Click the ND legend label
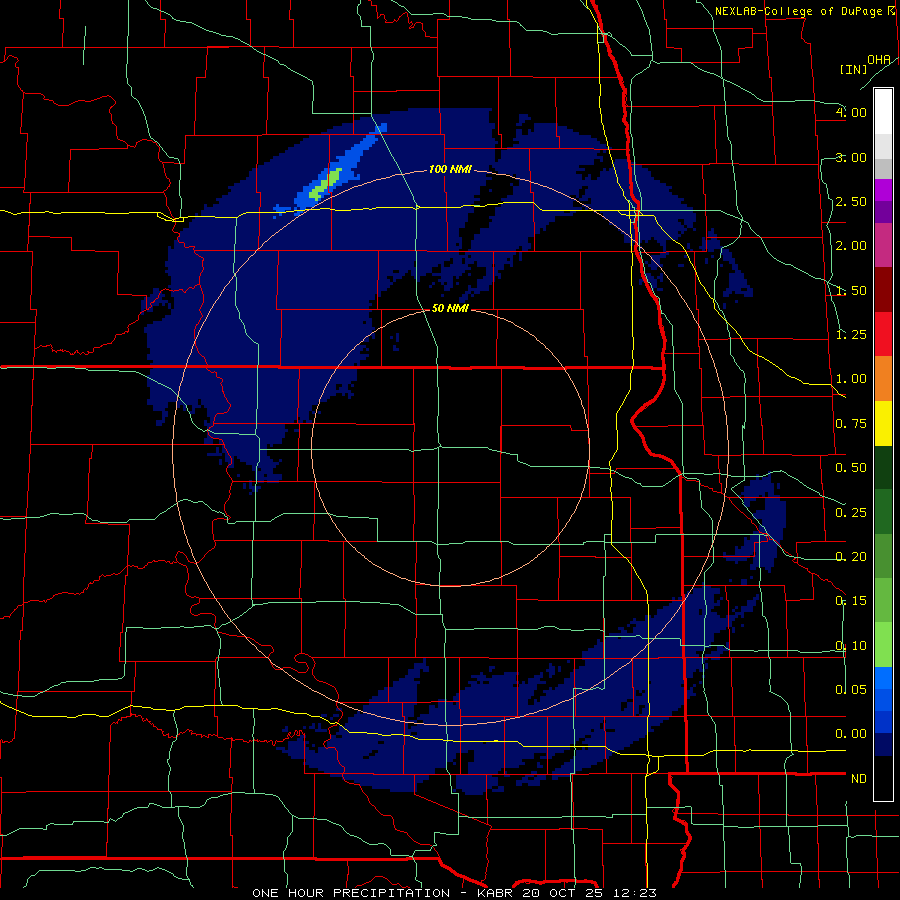This screenshot has width=900, height=900. point(859,779)
